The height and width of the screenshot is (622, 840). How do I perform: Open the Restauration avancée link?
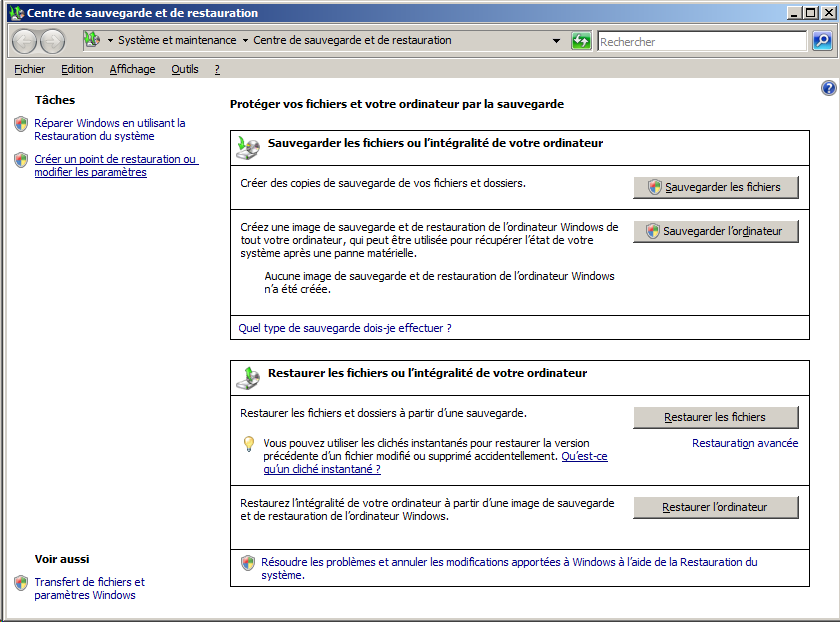coord(745,443)
